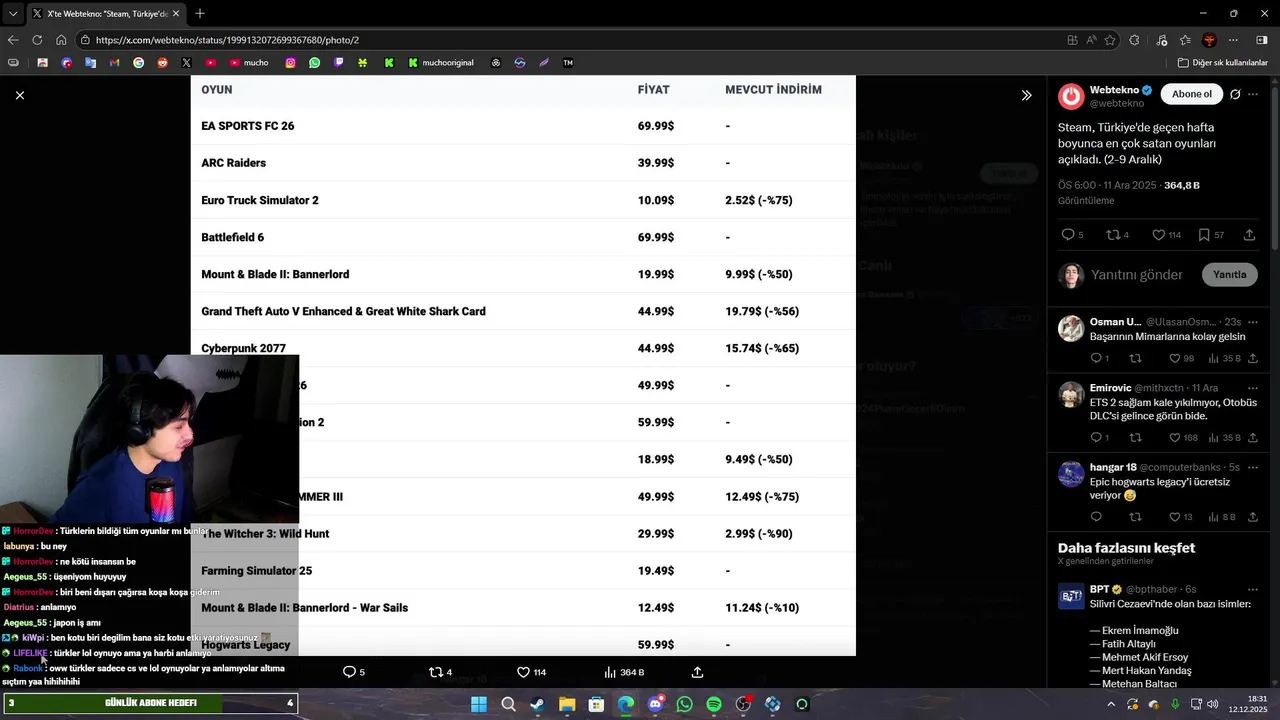Open the browser tab list dropdown
Screen dimensions: 1280x720
(12, 14)
